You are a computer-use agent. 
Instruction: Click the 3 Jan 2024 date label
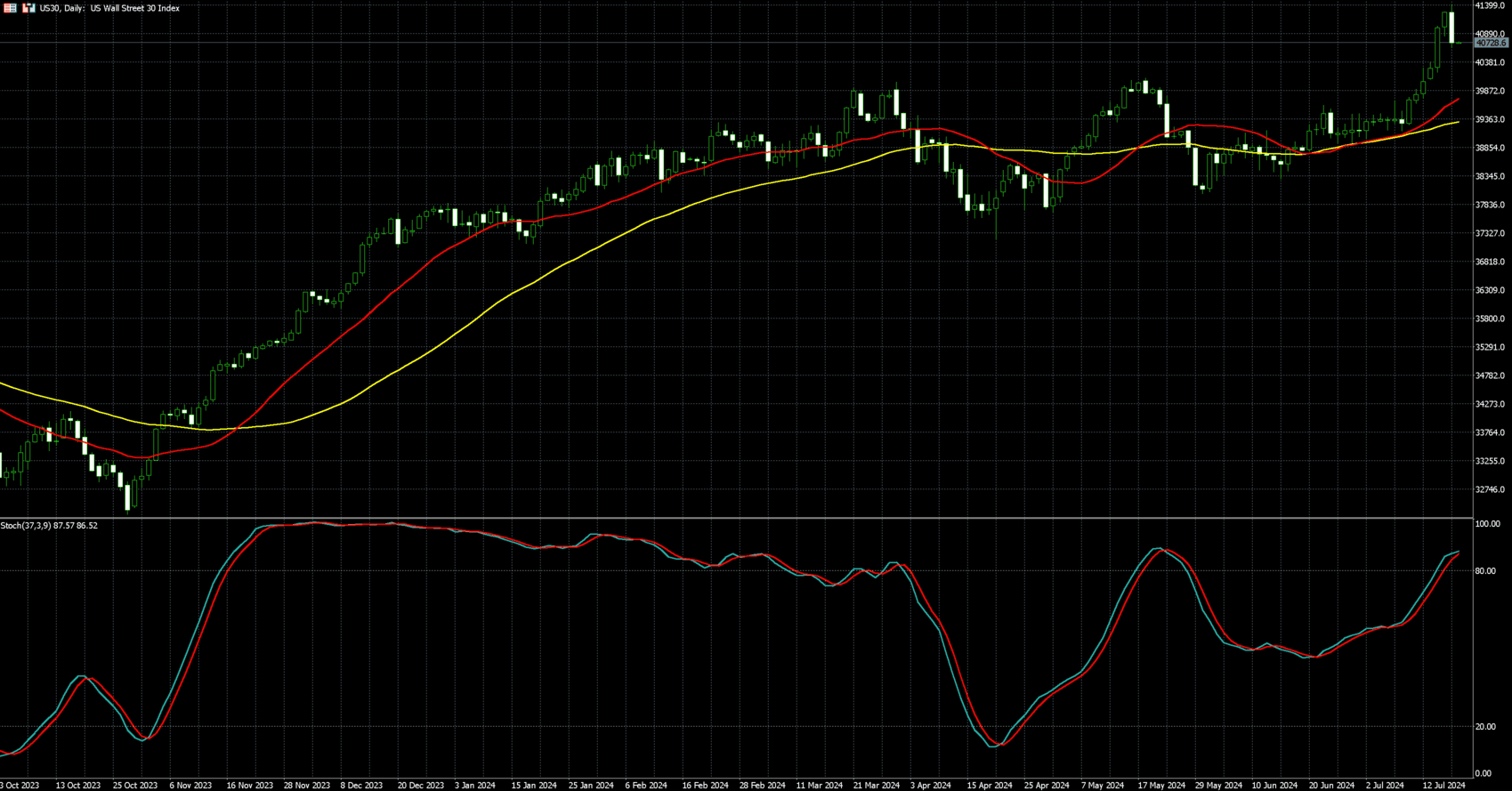(x=475, y=786)
